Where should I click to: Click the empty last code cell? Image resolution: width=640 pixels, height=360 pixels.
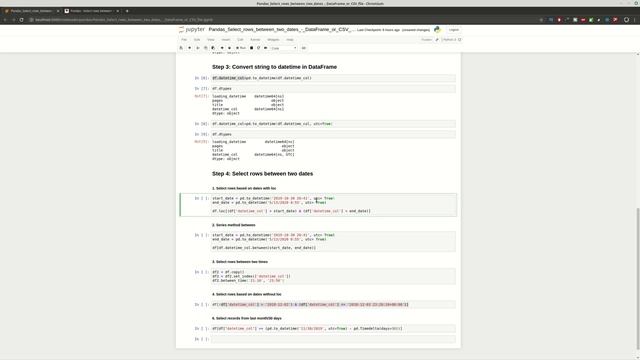click(x=333, y=339)
